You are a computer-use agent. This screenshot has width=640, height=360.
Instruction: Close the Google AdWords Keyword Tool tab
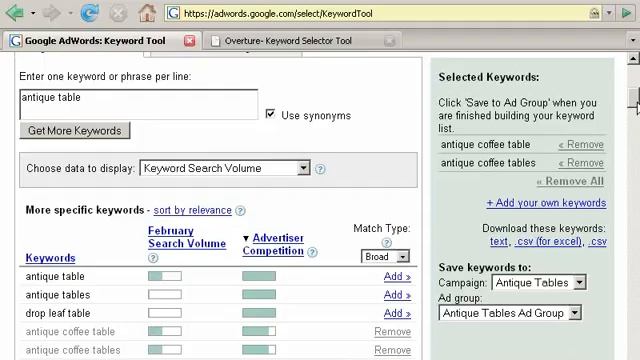[x=189, y=41]
